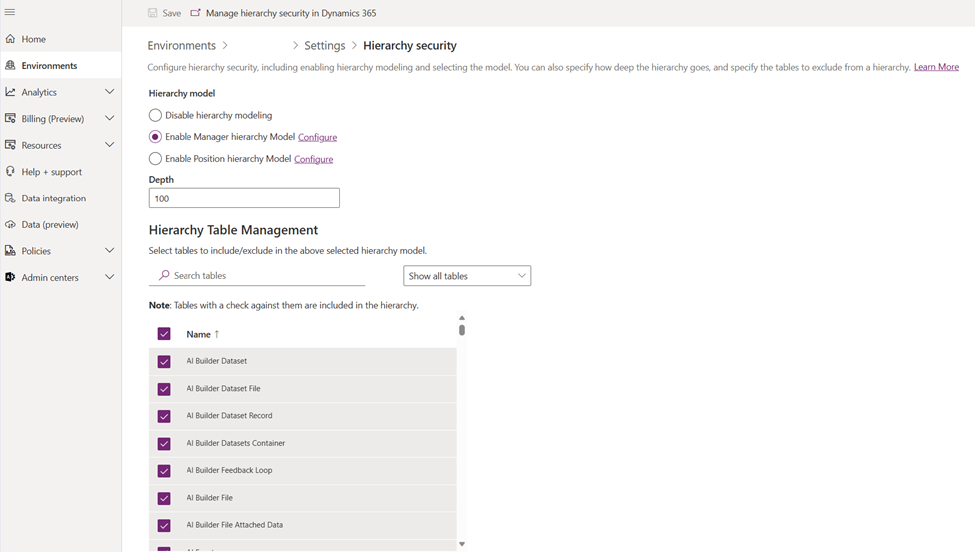This screenshot has height=552, width=975.
Task: Click the Analytics chart icon
Action: pyautogui.click(x=10, y=92)
